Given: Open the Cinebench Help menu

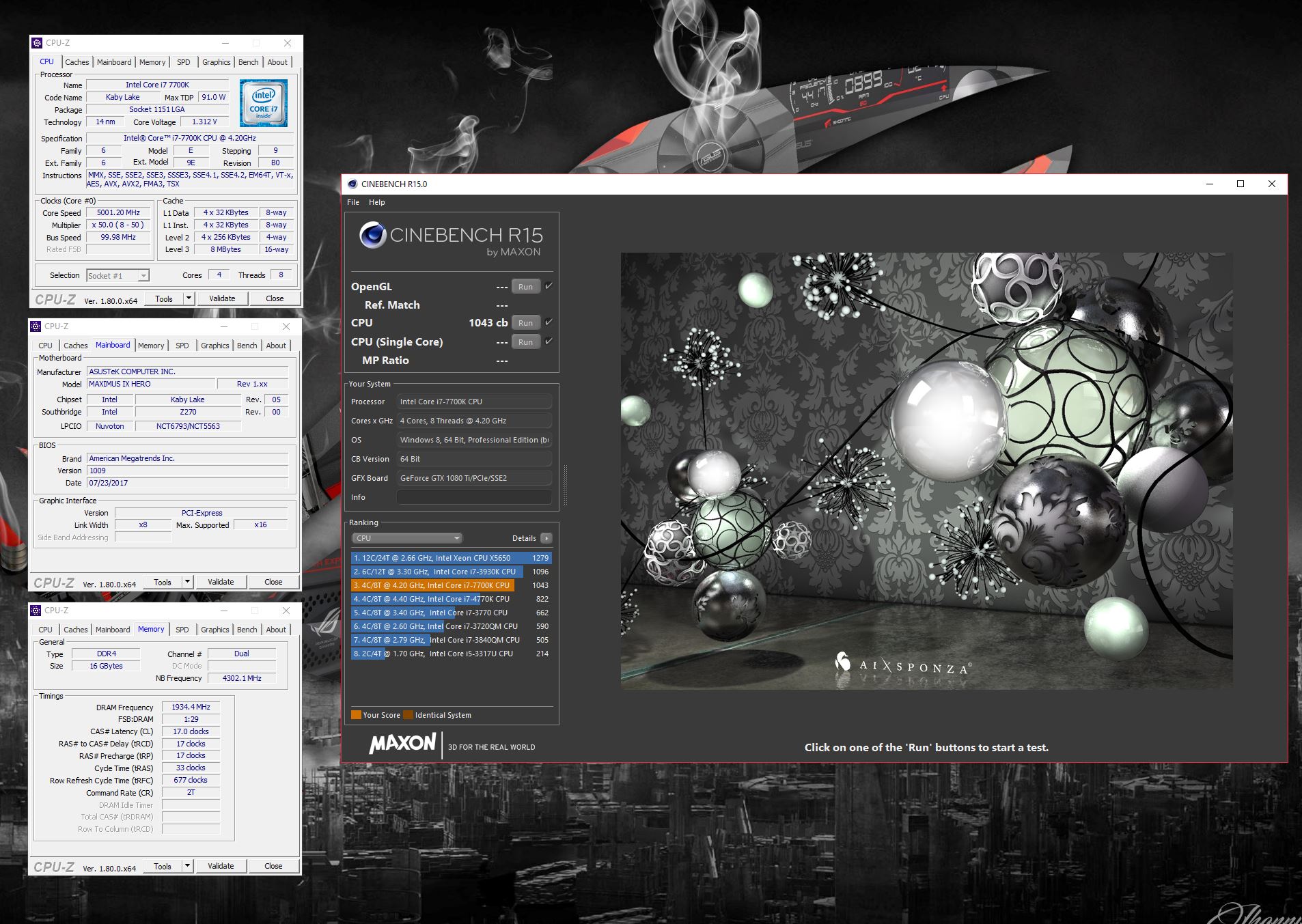Looking at the screenshot, I should coord(377,202).
